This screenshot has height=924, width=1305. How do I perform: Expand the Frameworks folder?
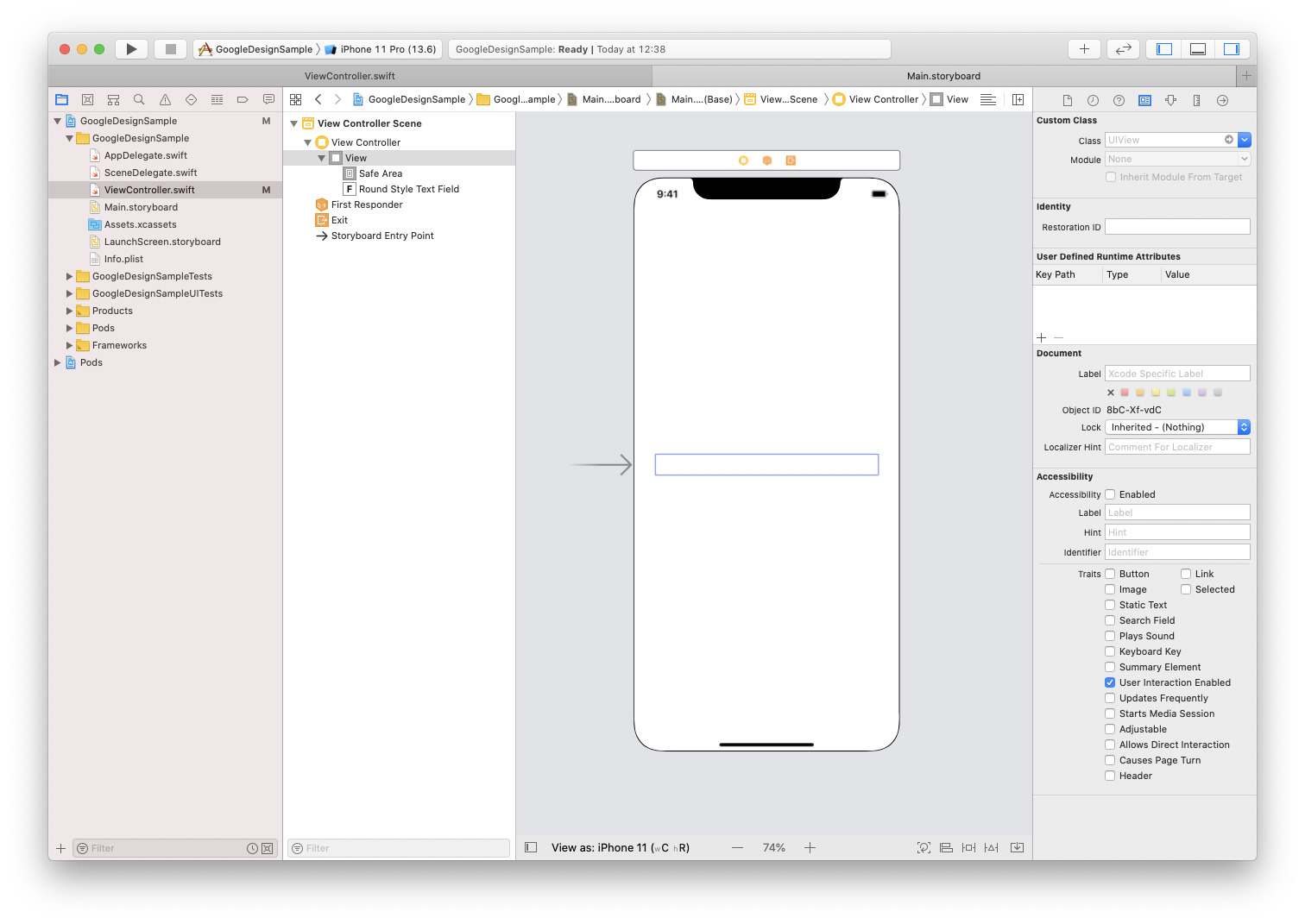[x=70, y=345]
